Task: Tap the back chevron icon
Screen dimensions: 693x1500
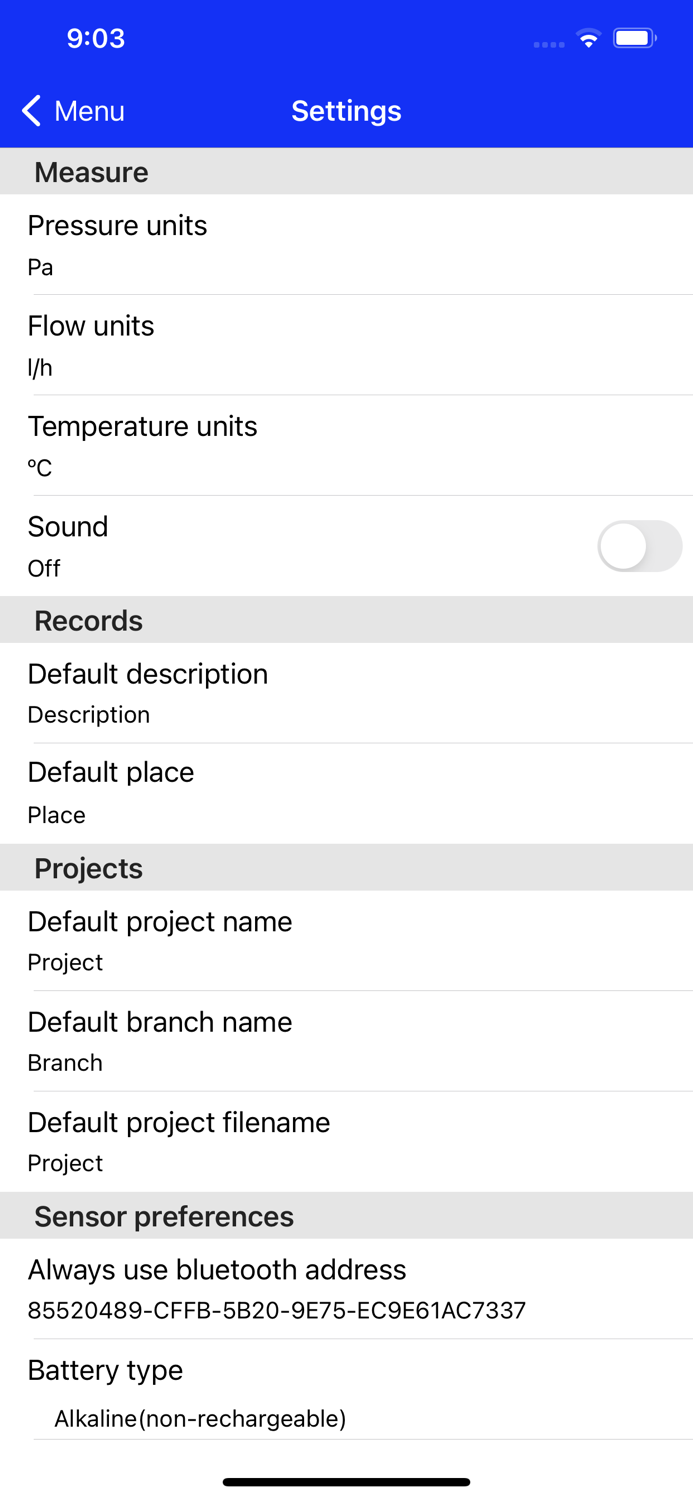Action: [32, 111]
